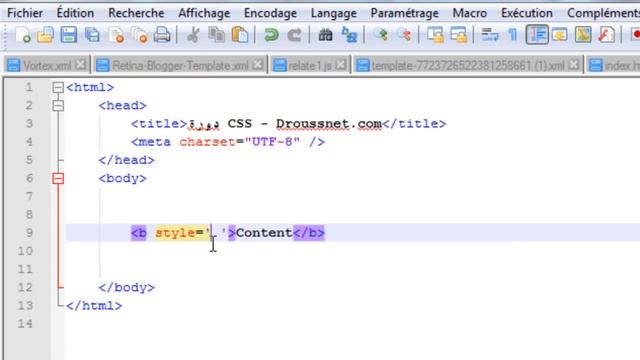Screen dimensions: 640x360
Task: Click the <title> opening tag on line 3
Action: (159, 124)
